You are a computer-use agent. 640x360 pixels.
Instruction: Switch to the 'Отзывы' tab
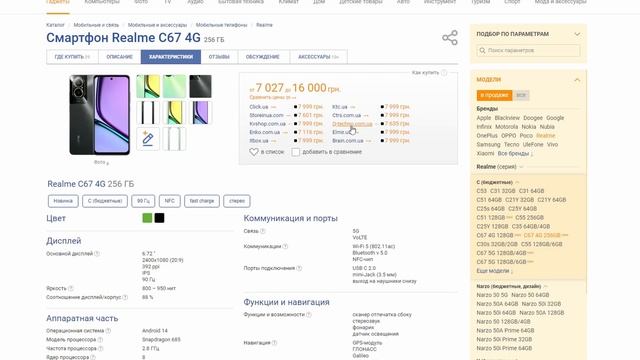[x=219, y=57]
